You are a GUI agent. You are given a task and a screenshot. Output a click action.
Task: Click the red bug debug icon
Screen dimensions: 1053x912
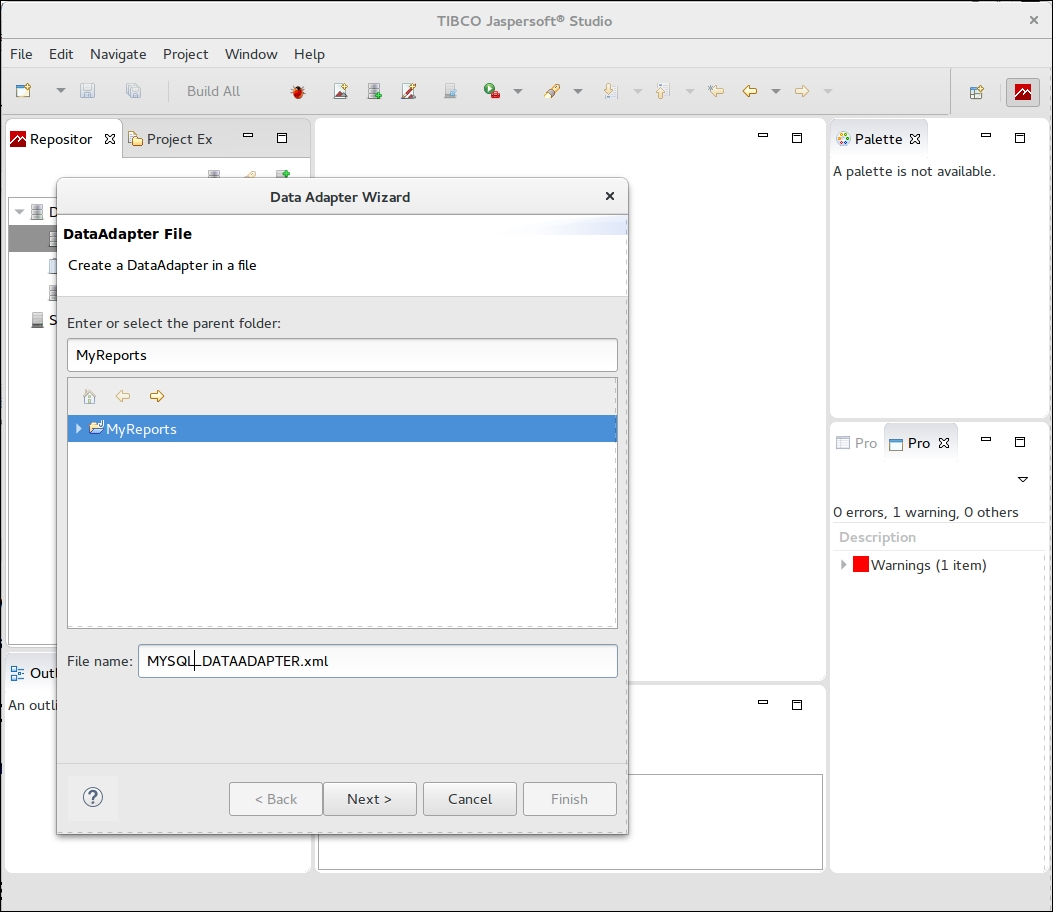(x=298, y=91)
